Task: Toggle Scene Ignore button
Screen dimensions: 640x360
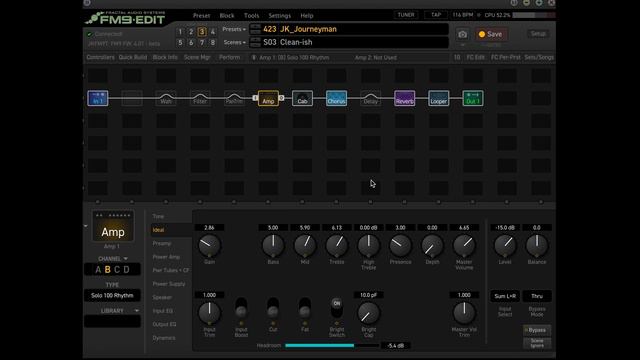Action: click(x=537, y=343)
